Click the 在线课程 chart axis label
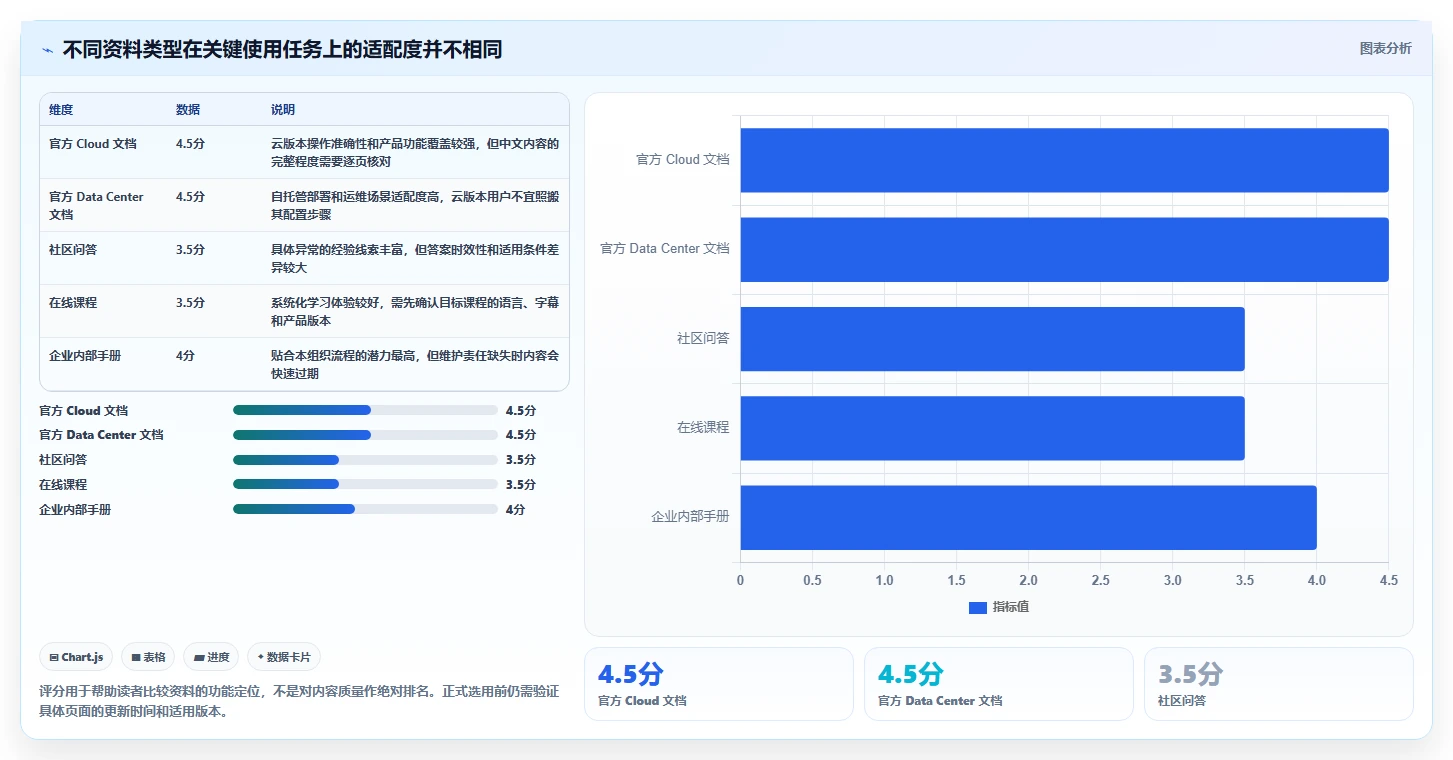Viewport: 1453px width, 760px height. 703,428
